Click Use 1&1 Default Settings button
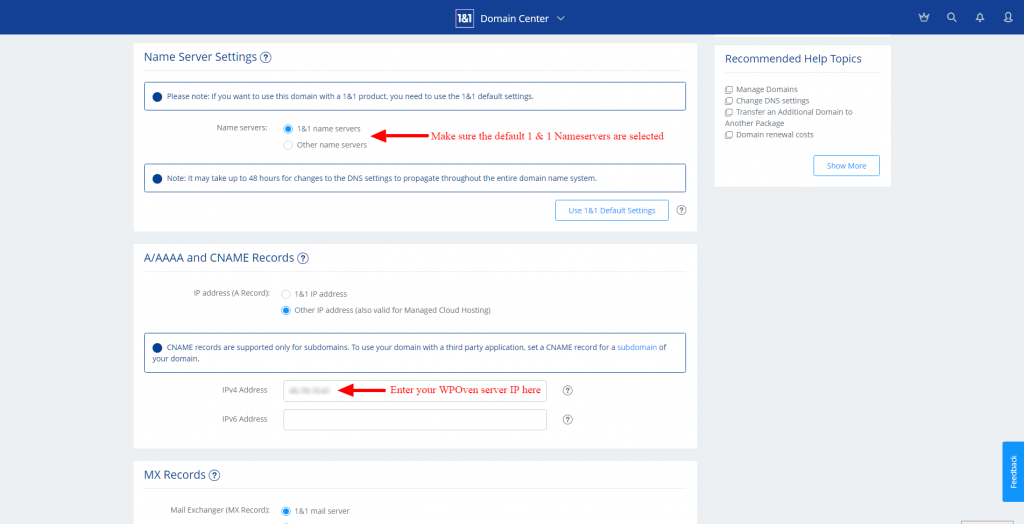Screen dimensions: 1024x524 click(x=612, y=210)
